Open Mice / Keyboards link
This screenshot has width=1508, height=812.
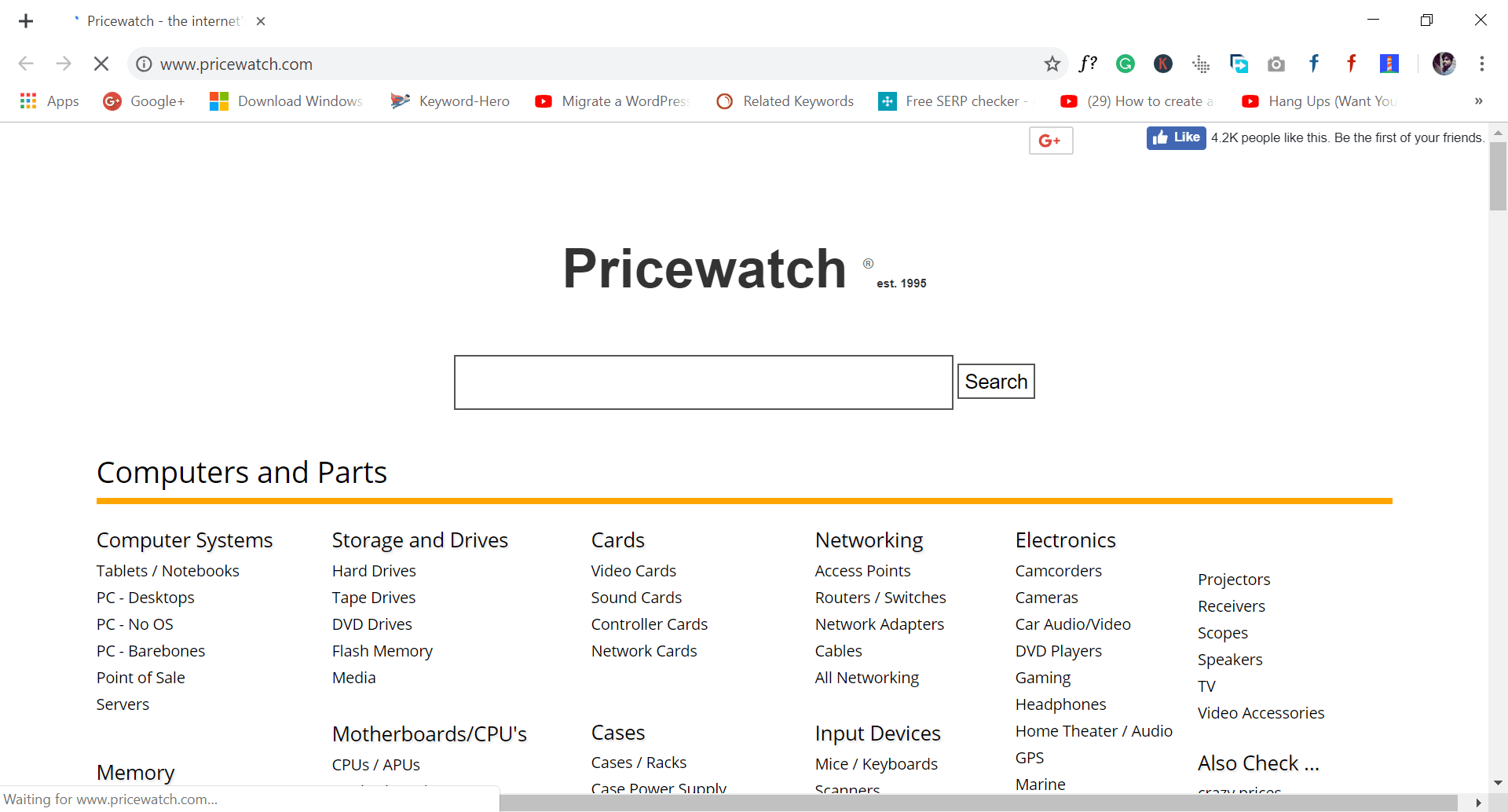pos(877,764)
